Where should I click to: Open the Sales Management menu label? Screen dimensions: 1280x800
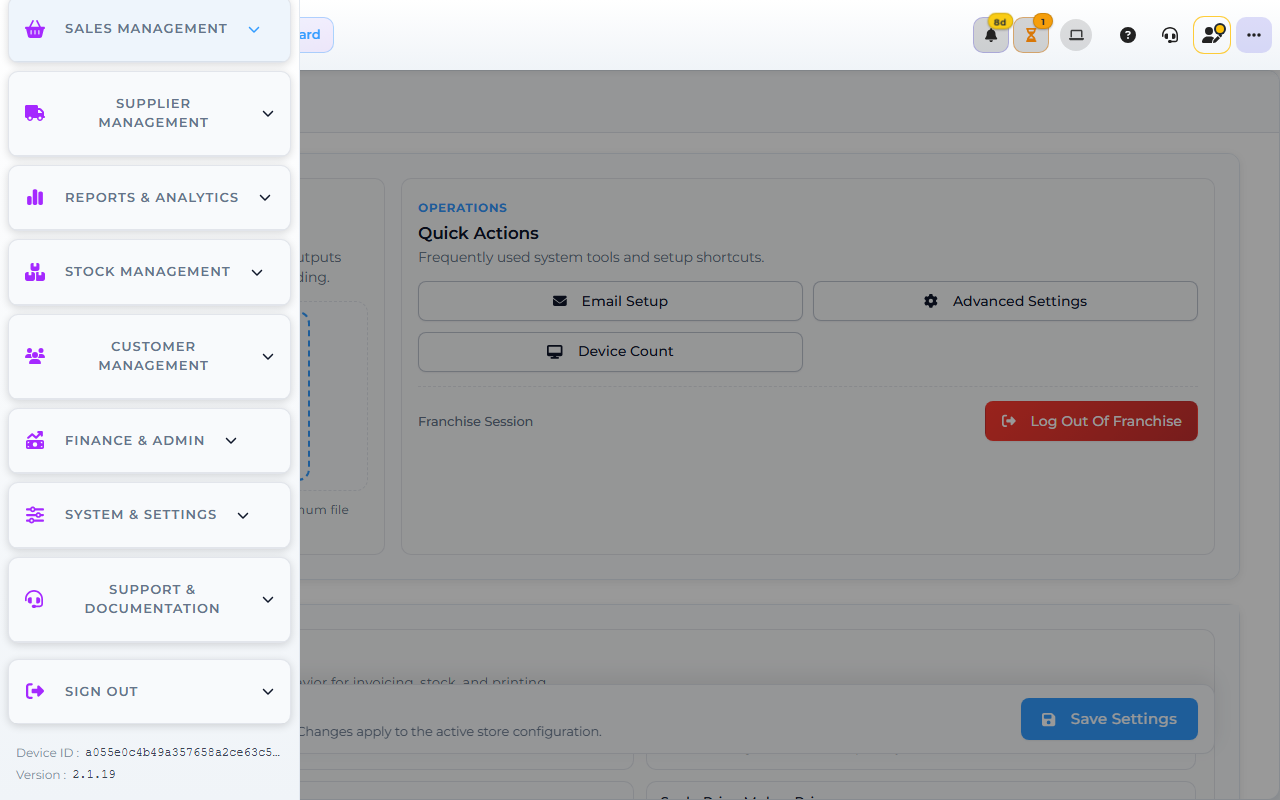click(146, 29)
